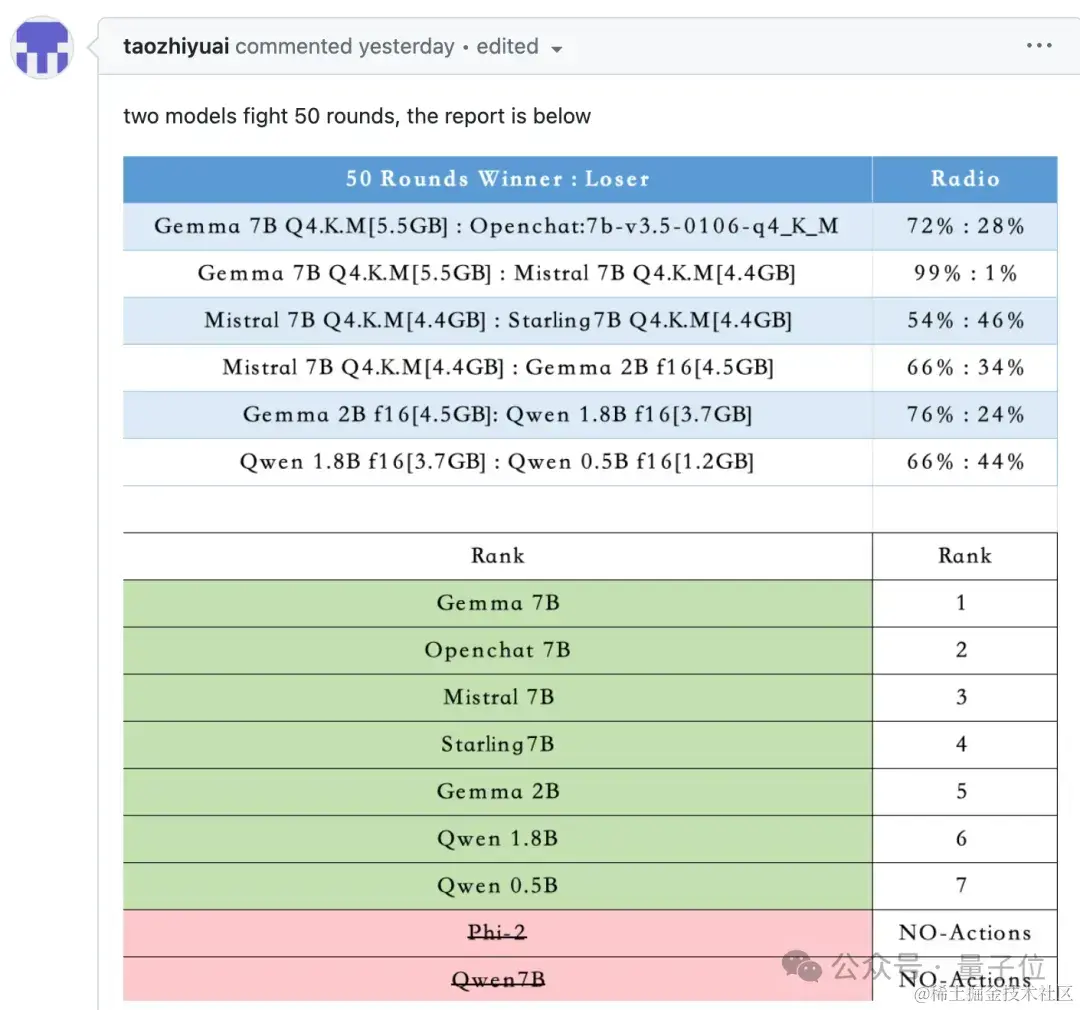The width and height of the screenshot is (1080, 1010).
Task: Select the Radio column header
Action: (x=964, y=179)
